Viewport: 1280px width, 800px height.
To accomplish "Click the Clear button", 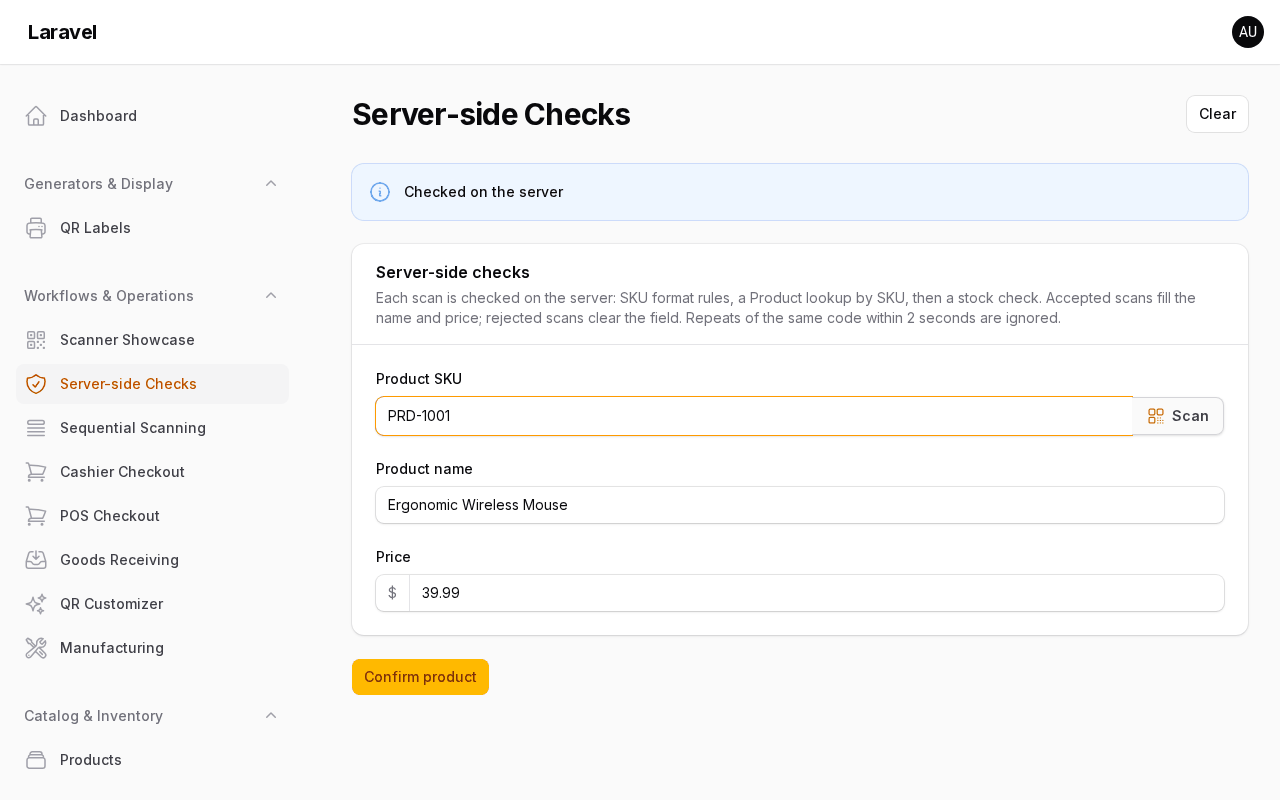I will click(x=1217, y=114).
